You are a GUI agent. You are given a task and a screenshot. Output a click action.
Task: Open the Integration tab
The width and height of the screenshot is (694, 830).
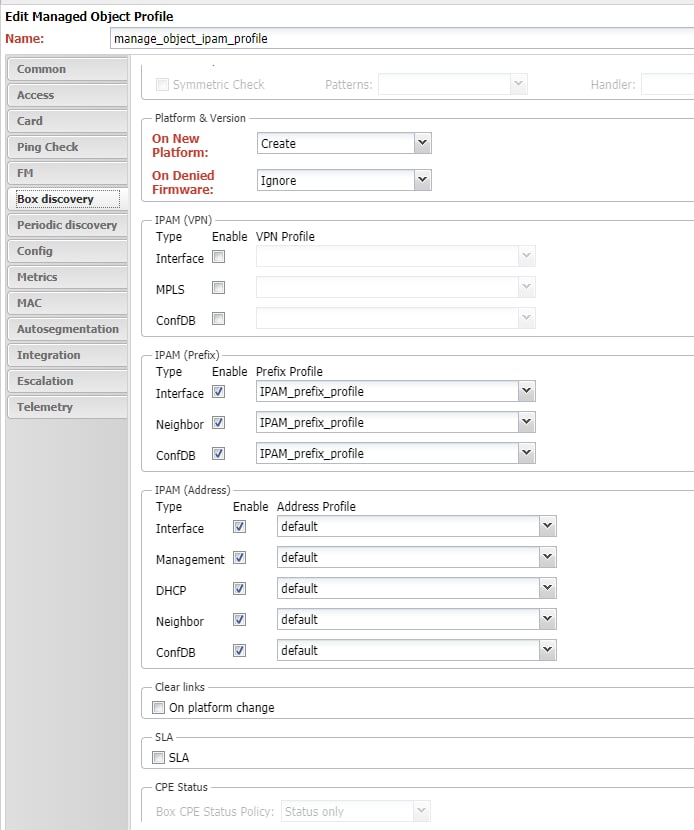(67, 355)
